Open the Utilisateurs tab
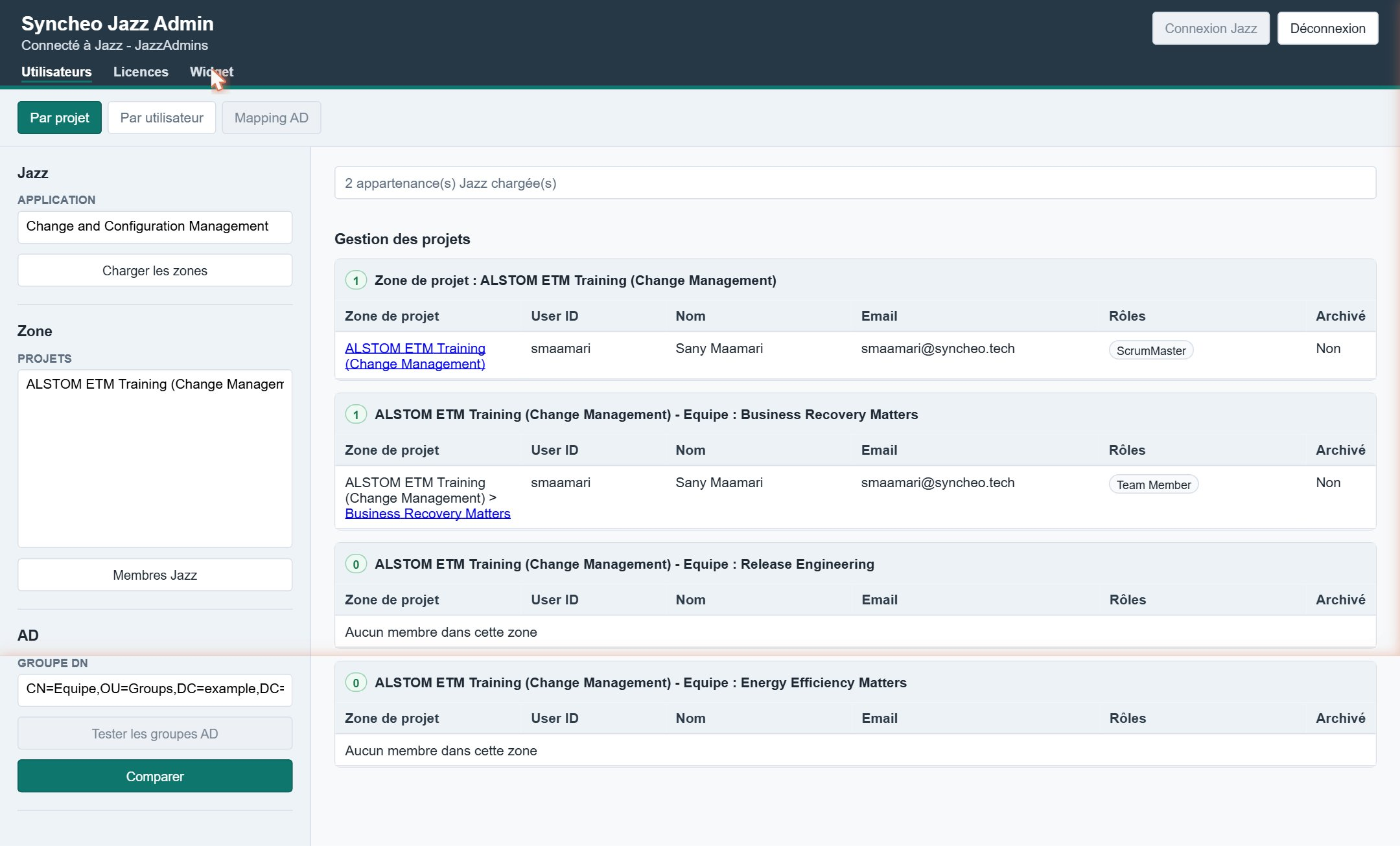Screen dimensions: 1400x846 [56, 72]
